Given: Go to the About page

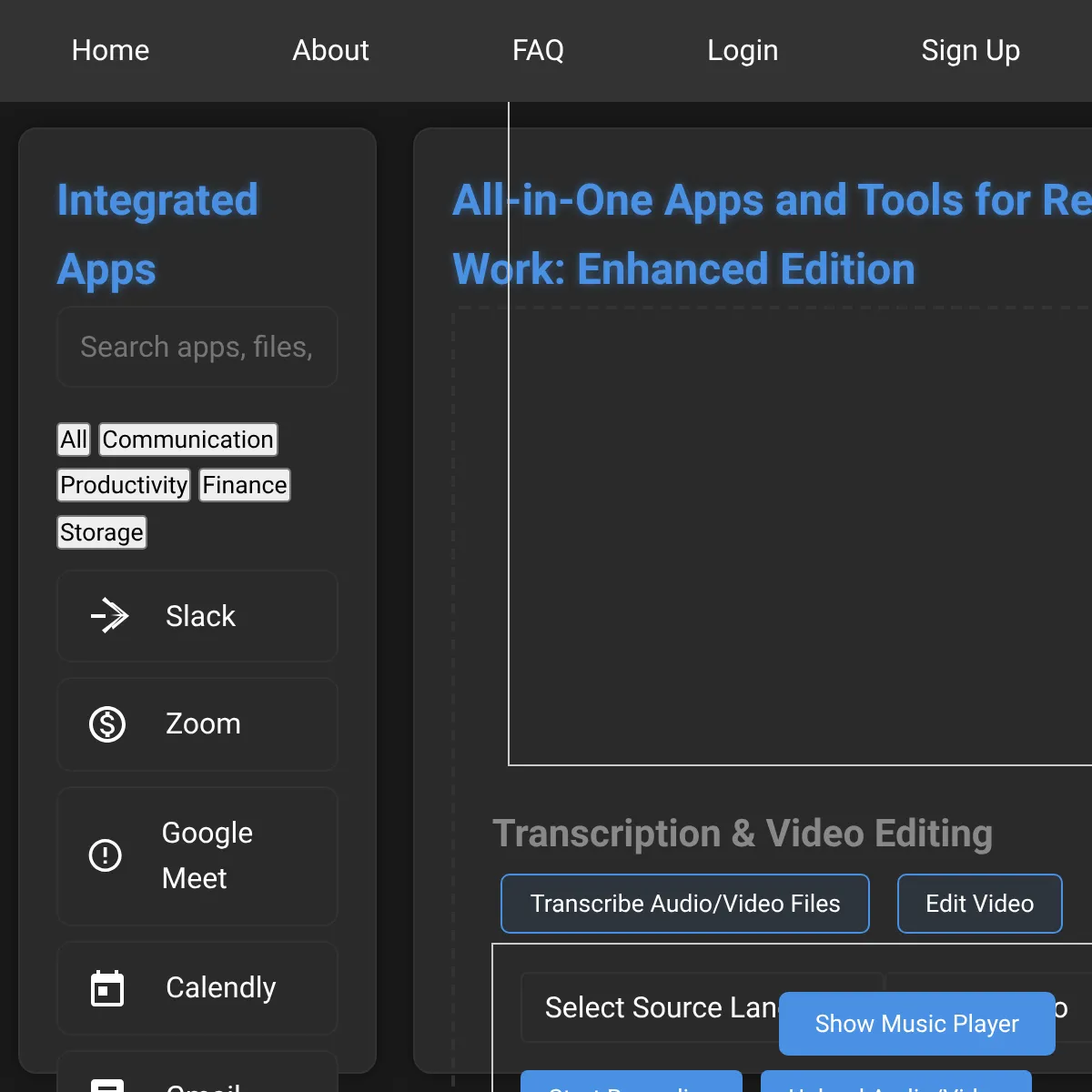Looking at the screenshot, I should coord(330,50).
